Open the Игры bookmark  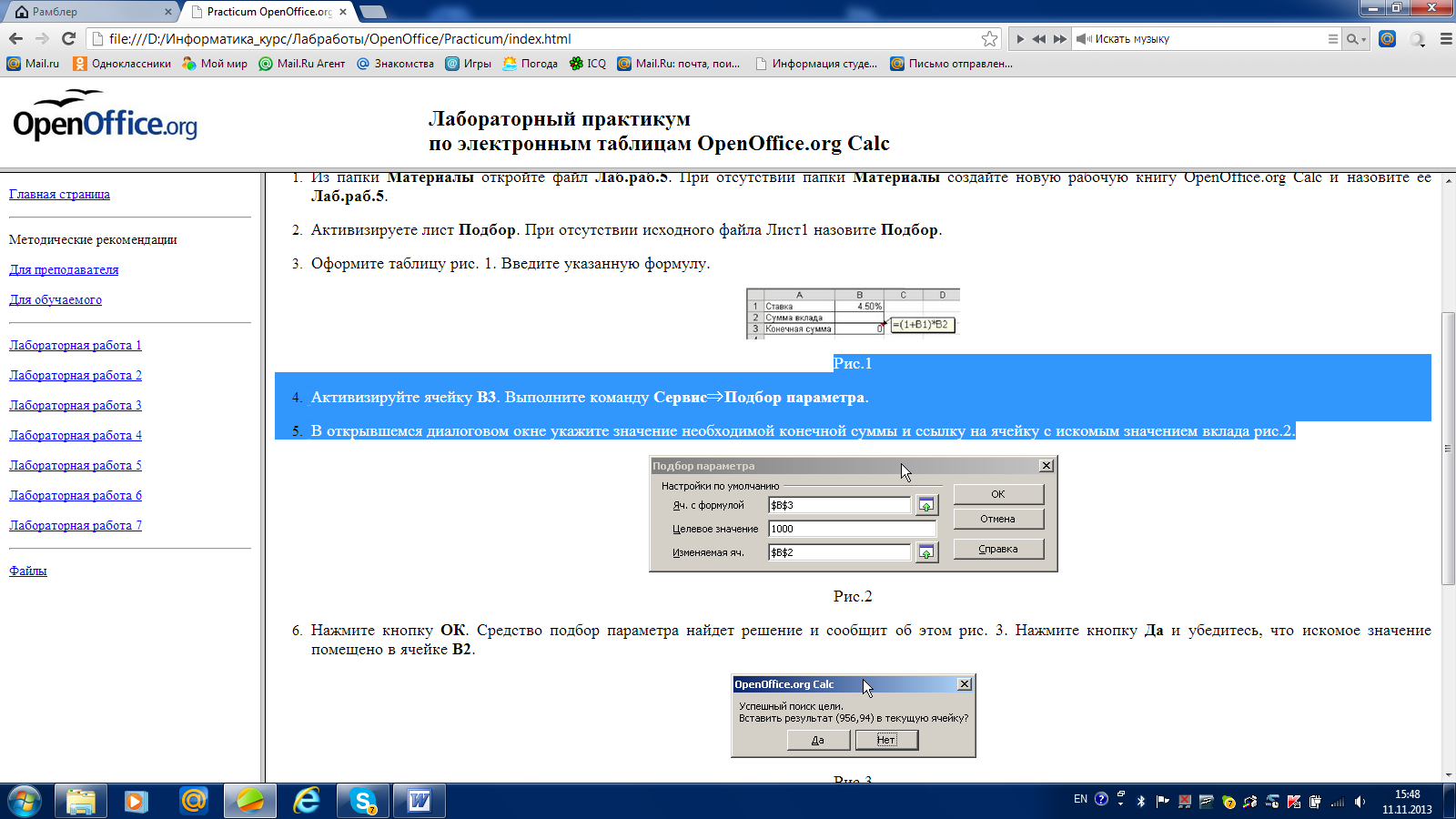[468, 64]
